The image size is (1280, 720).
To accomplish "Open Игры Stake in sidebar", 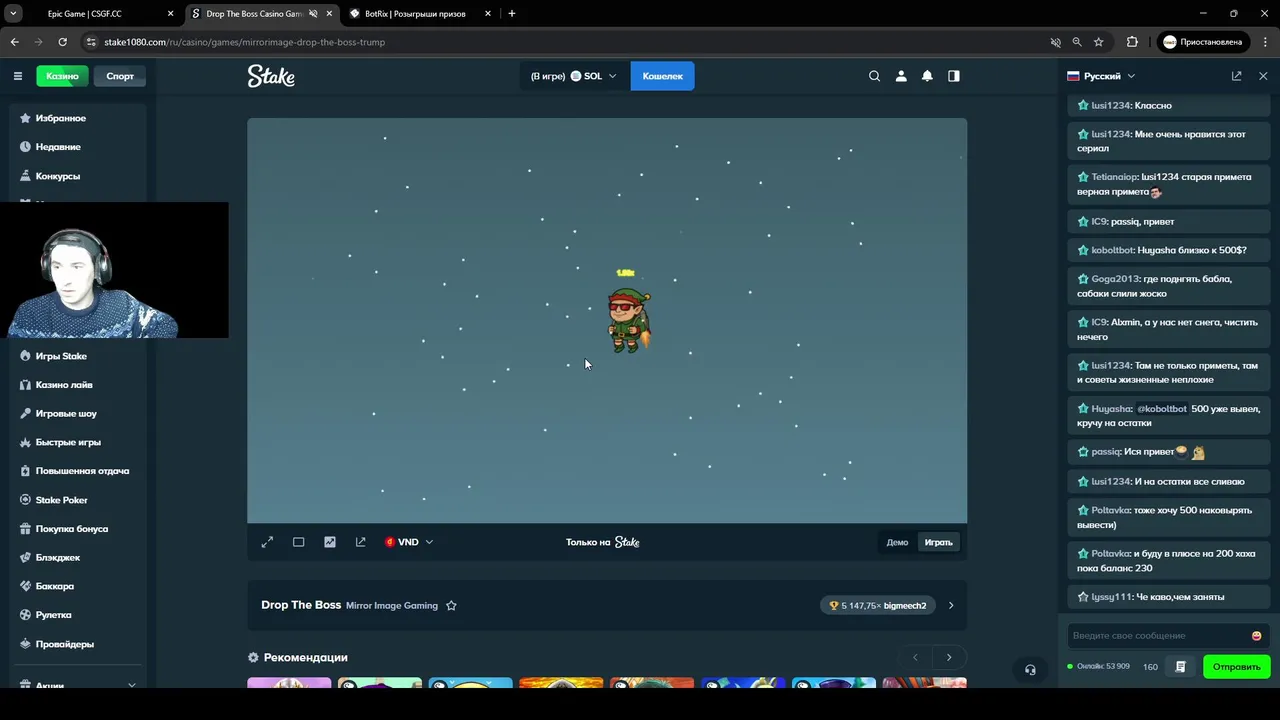I will pyautogui.click(x=78, y=356).
